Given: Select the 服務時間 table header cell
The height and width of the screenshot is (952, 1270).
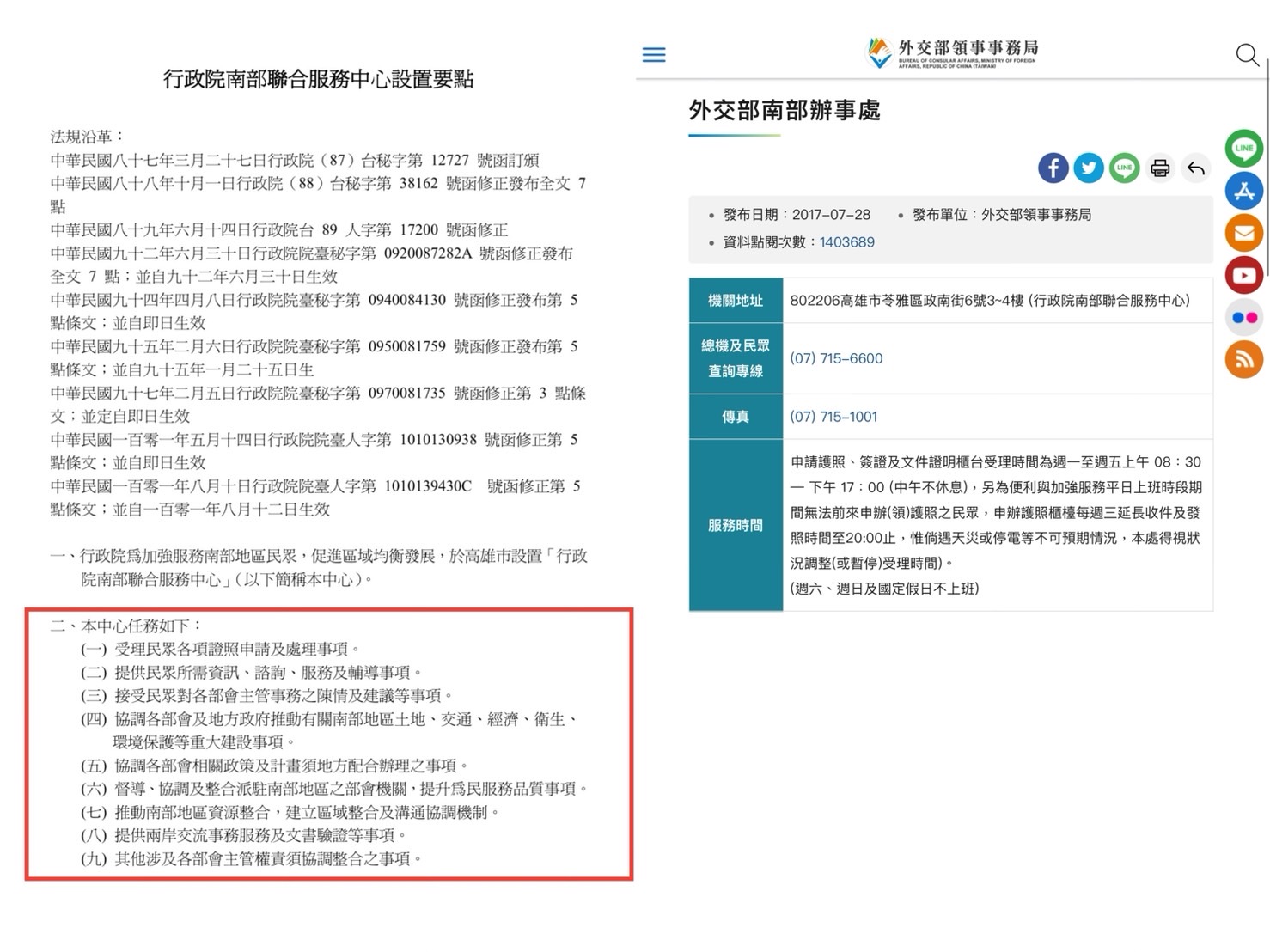Looking at the screenshot, I should [736, 525].
